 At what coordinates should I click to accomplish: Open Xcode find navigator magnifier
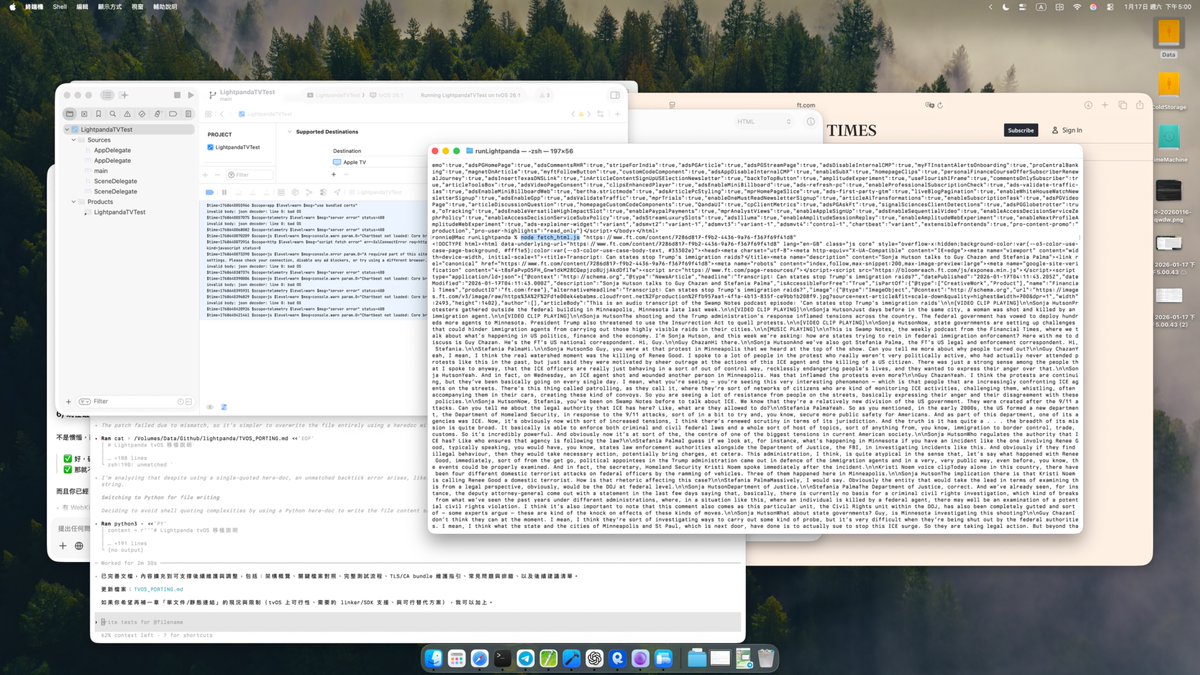113,114
